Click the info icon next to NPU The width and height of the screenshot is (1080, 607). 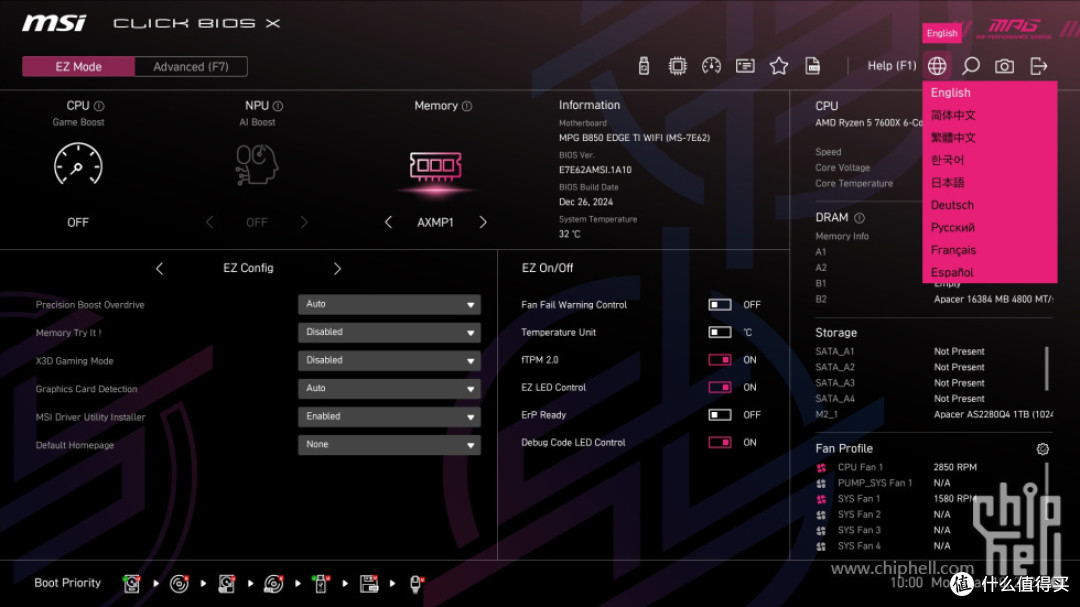[x=278, y=106]
